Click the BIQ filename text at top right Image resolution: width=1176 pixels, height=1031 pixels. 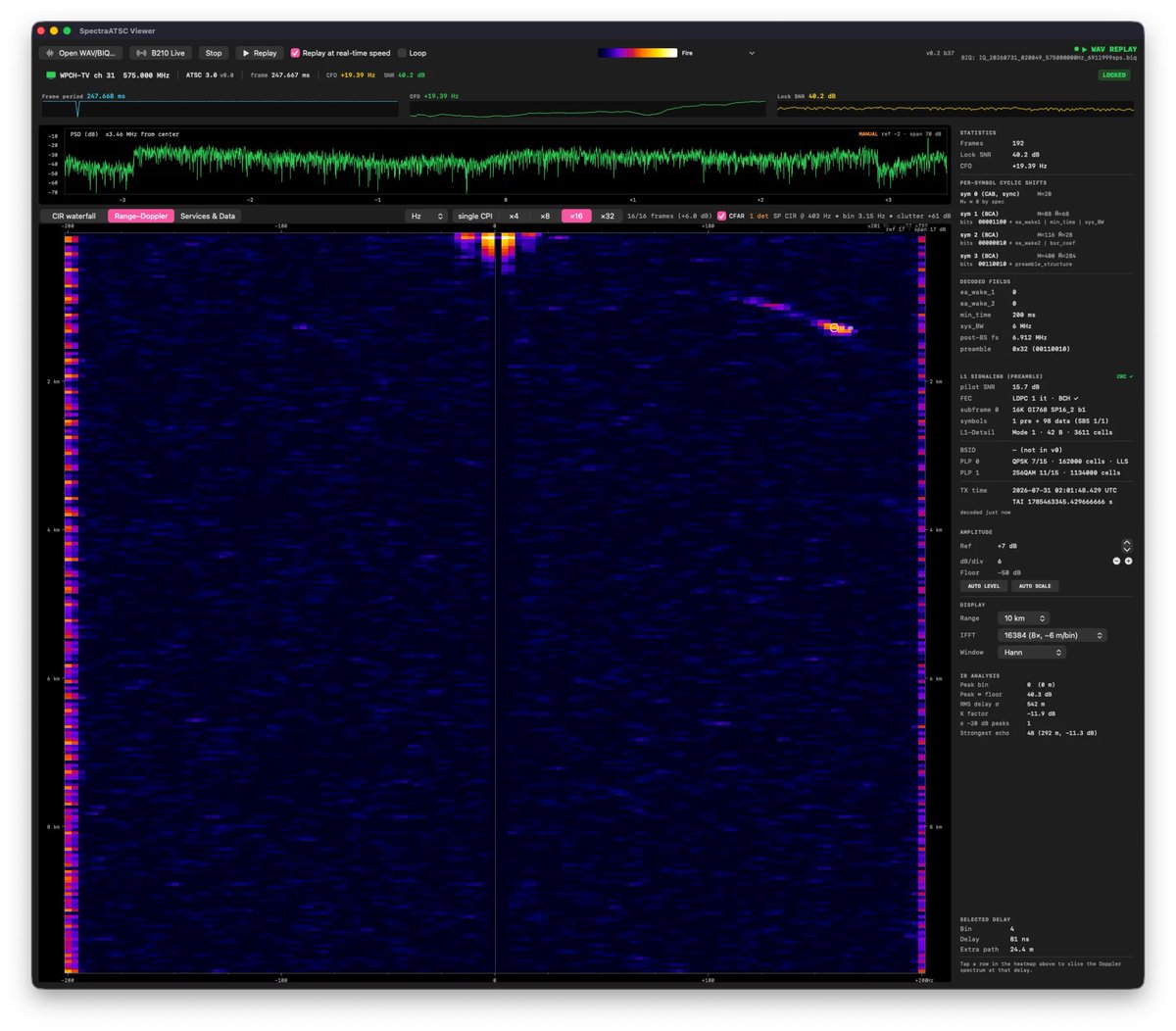1050,58
